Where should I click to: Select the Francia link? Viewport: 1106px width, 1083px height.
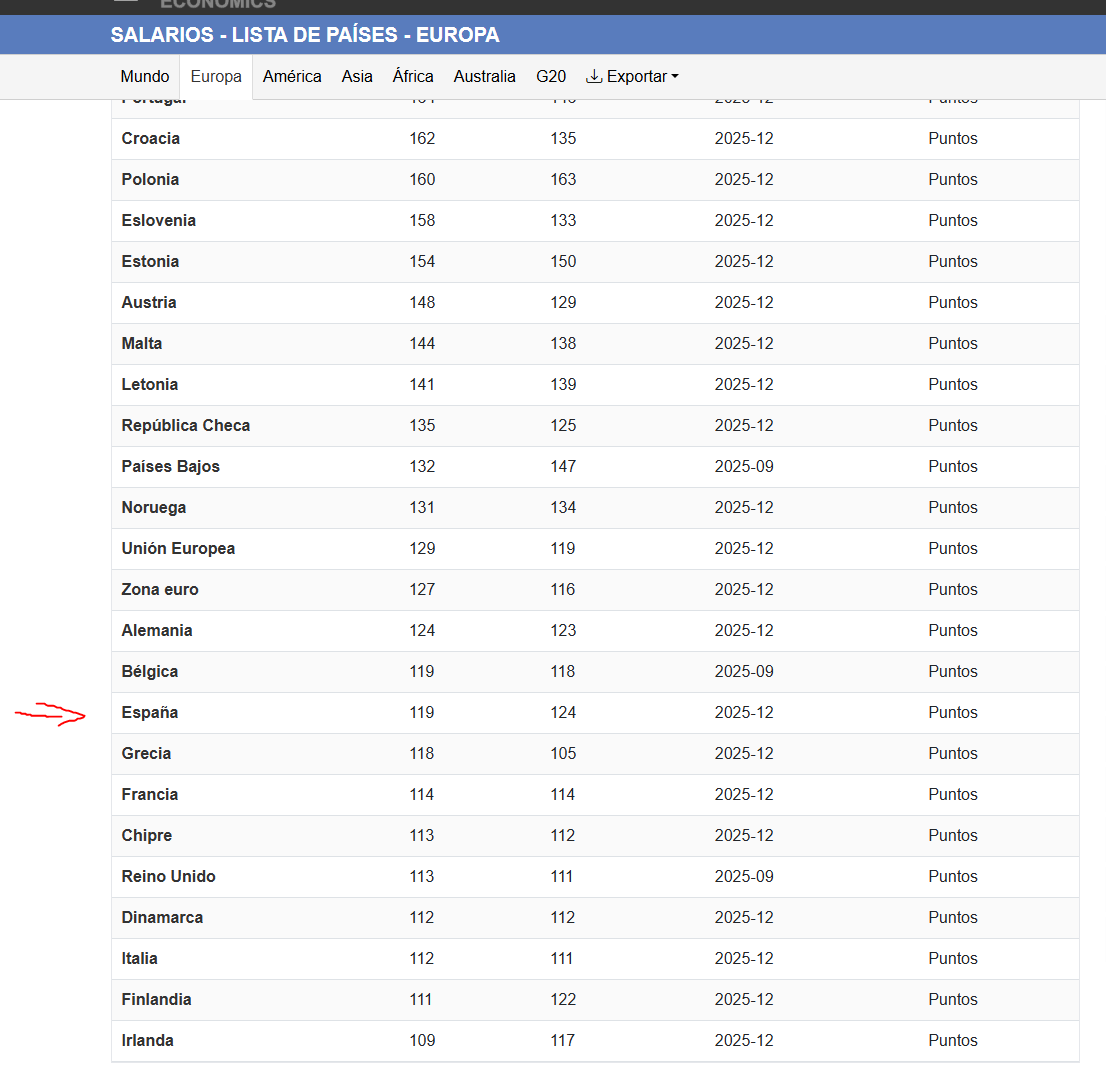click(150, 794)
